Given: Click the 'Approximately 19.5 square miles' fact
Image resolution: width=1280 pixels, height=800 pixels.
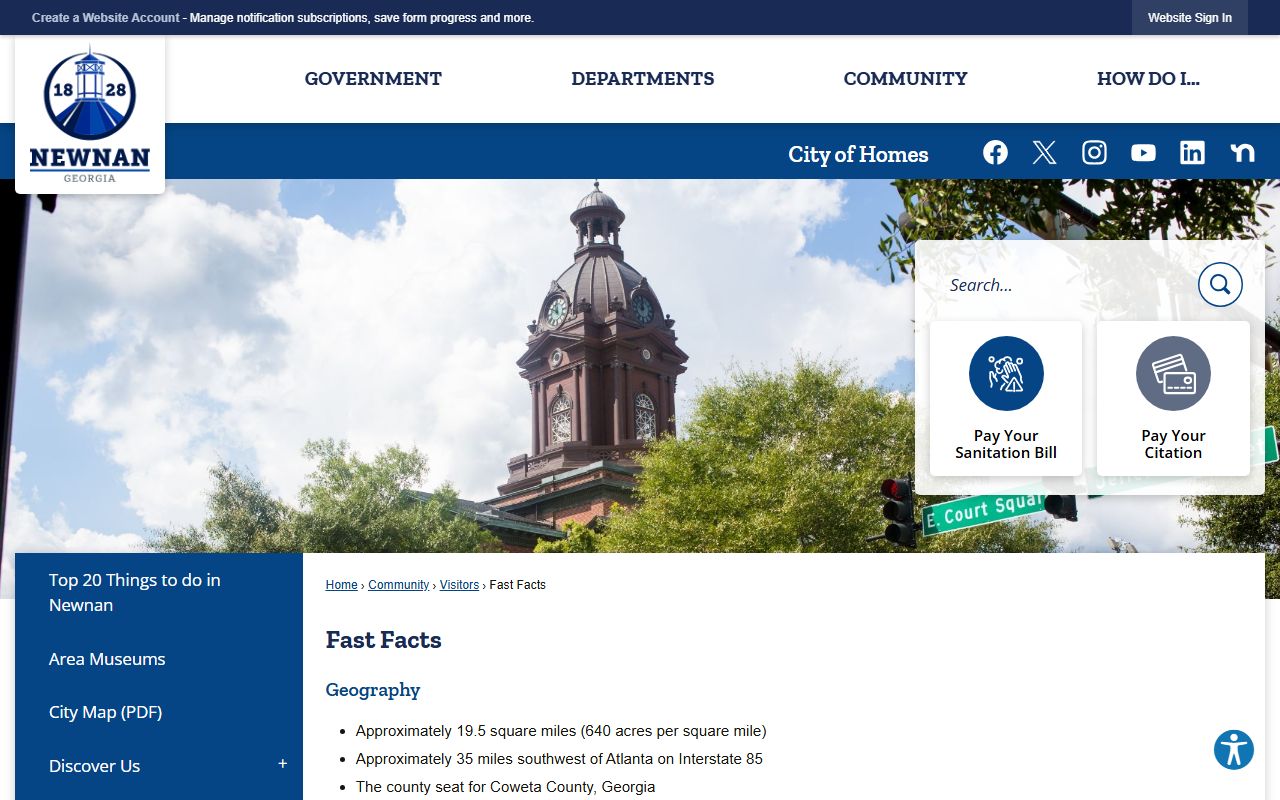Looking at the screenshot, I should 561,731.
